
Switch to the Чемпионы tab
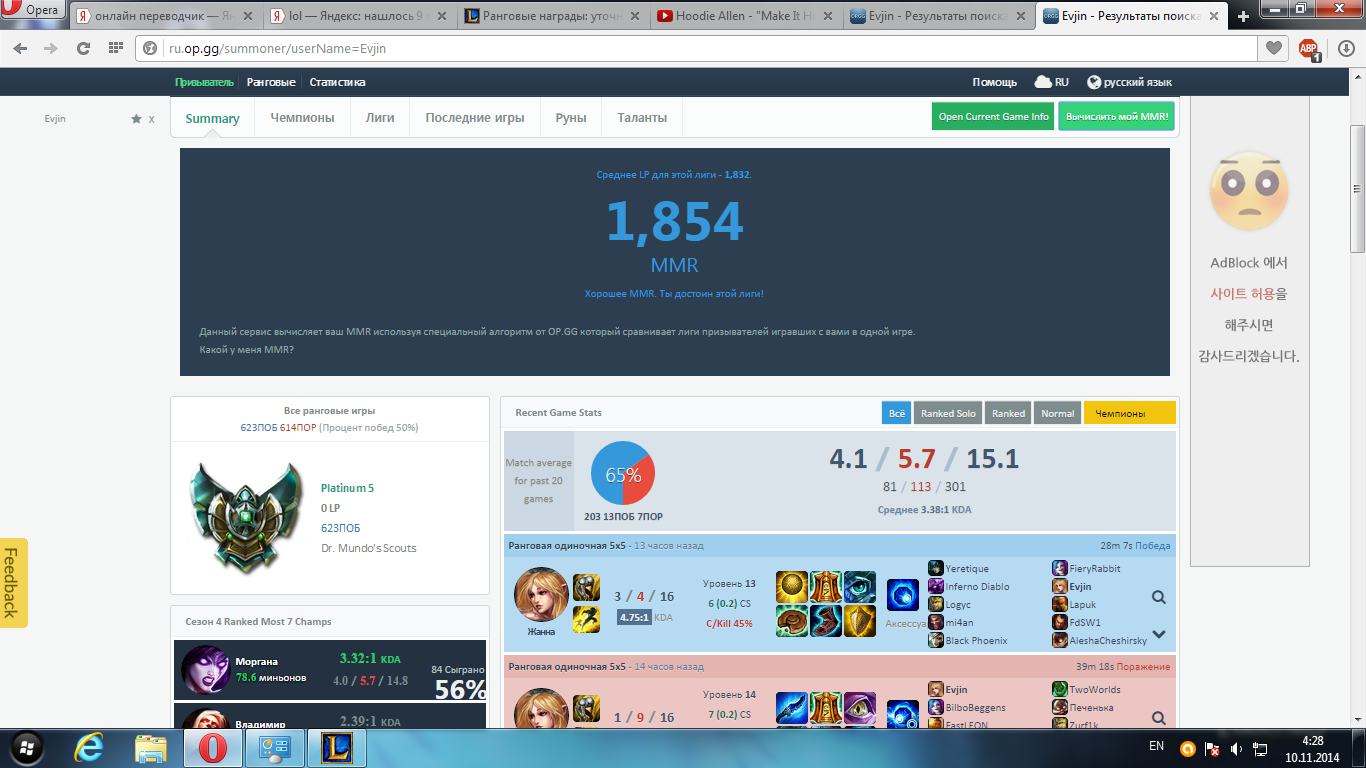[302, 118]
